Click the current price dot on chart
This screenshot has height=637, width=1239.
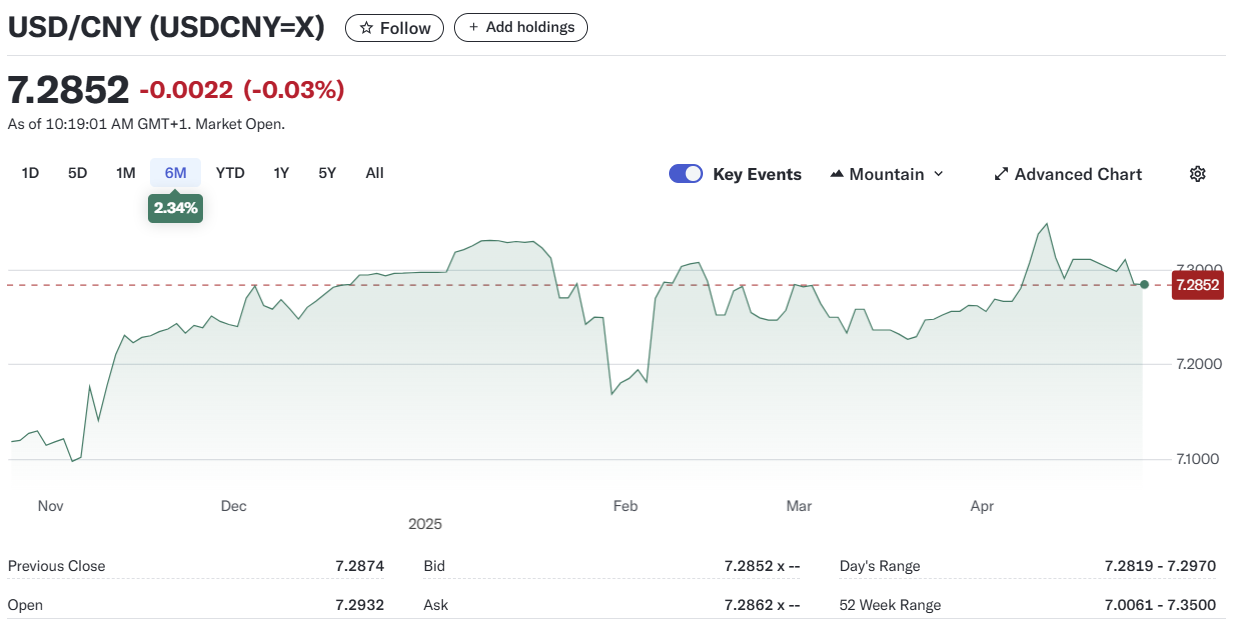1144,285
